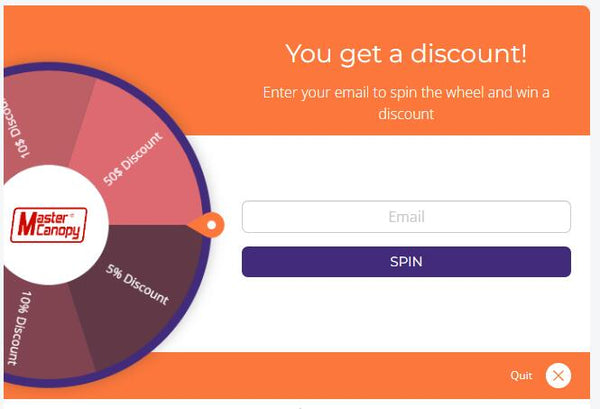
Task: Click the Master Canopy logo
Action: point(48,224)
